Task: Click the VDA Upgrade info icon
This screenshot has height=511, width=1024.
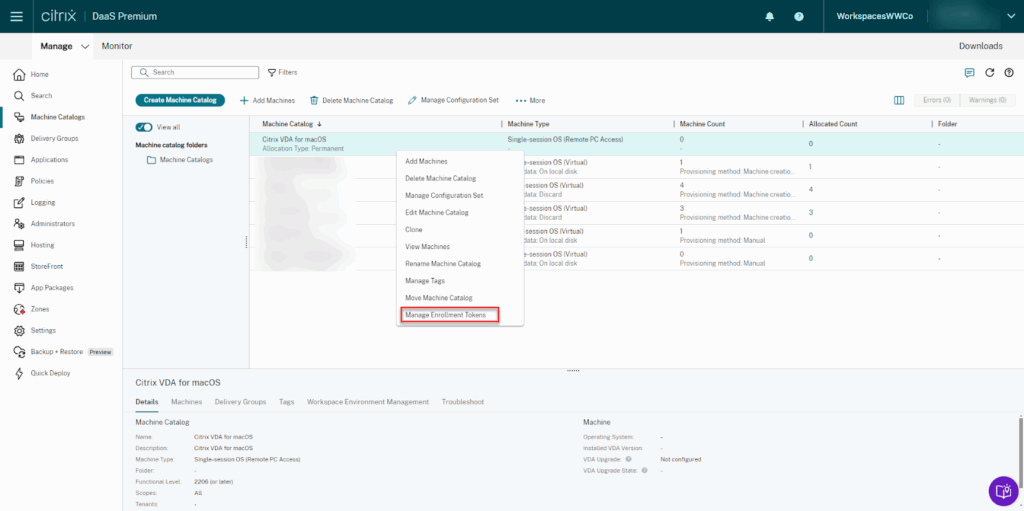Action: coord(631,459)
